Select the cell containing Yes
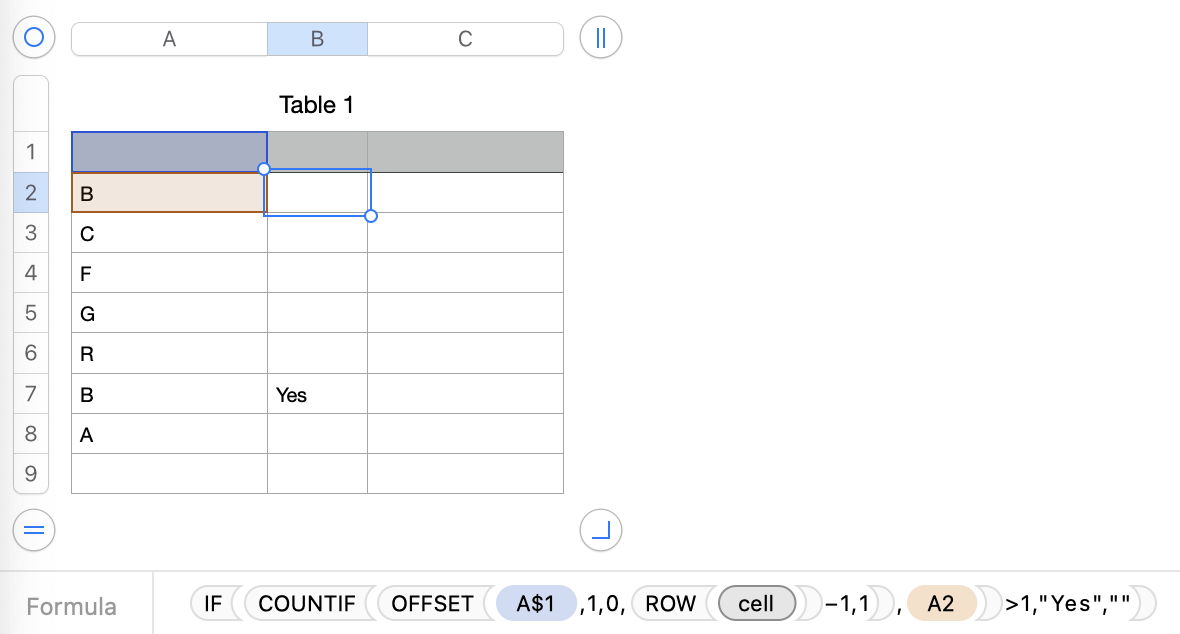Image resolution: width=1180 pixels, height=634 pixels. click(317, 395)
